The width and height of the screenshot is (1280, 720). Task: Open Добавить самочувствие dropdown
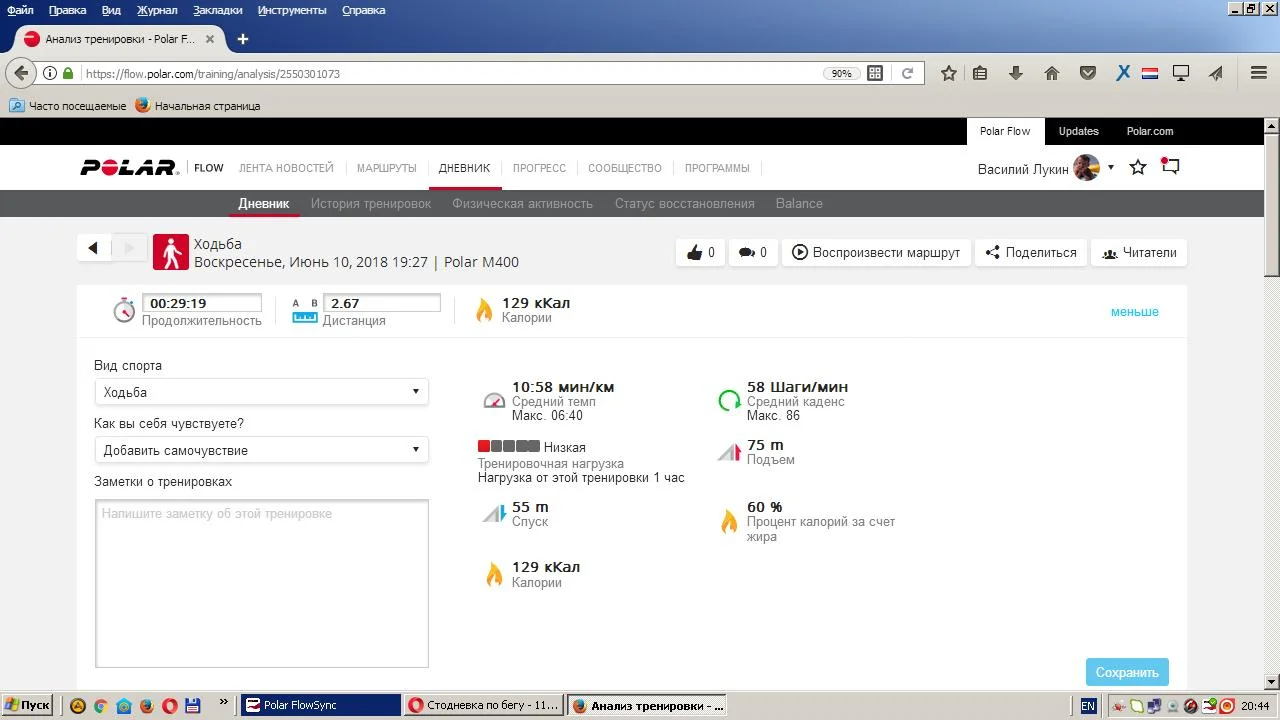(261, 450)
